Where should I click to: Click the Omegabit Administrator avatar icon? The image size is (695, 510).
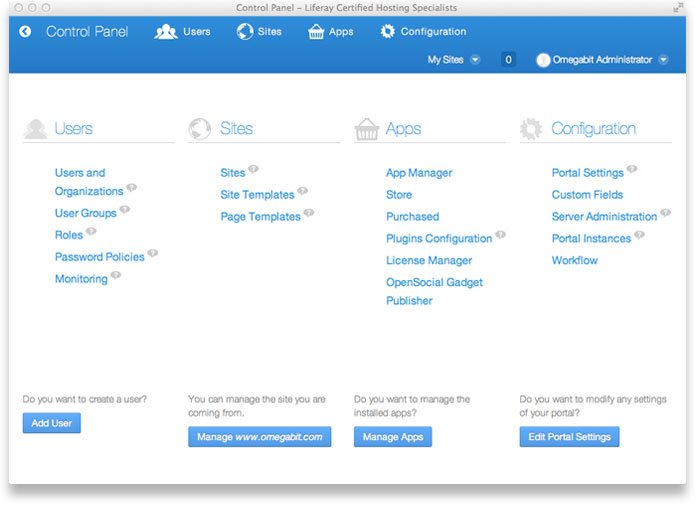(543, 60)
